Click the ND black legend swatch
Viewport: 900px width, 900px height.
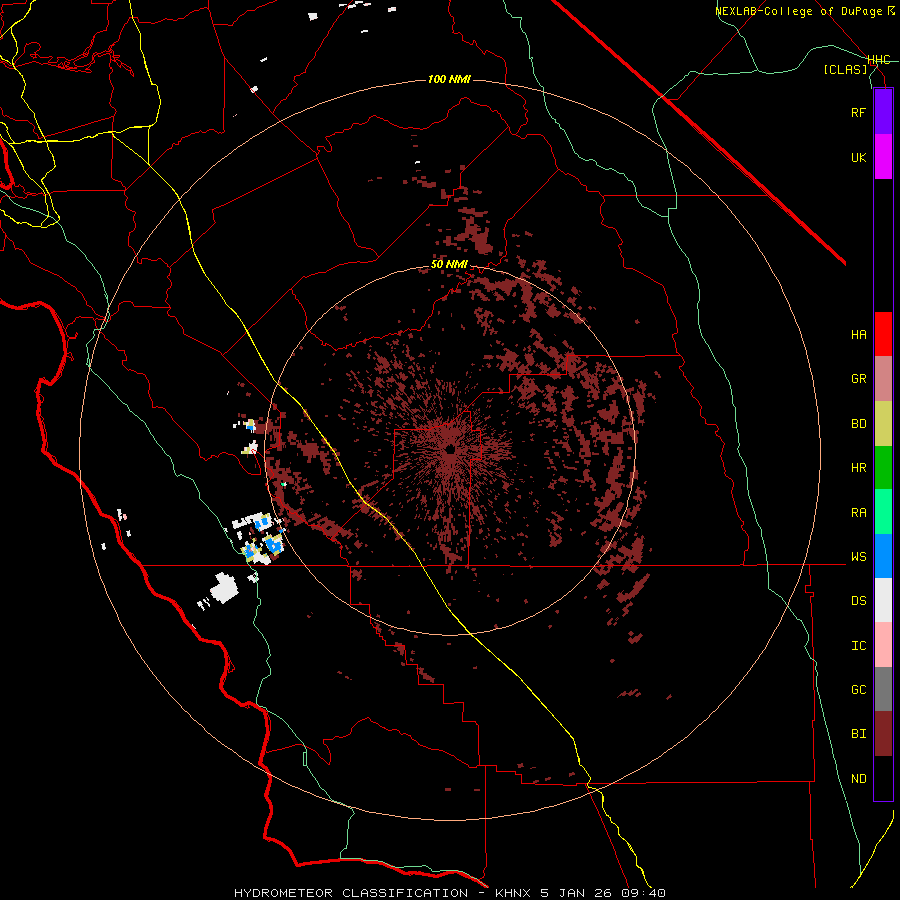point(883,778)
